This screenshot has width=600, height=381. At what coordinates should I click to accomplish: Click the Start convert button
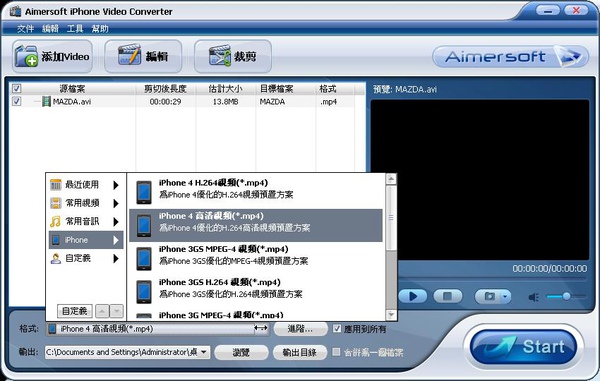point(523,347)
